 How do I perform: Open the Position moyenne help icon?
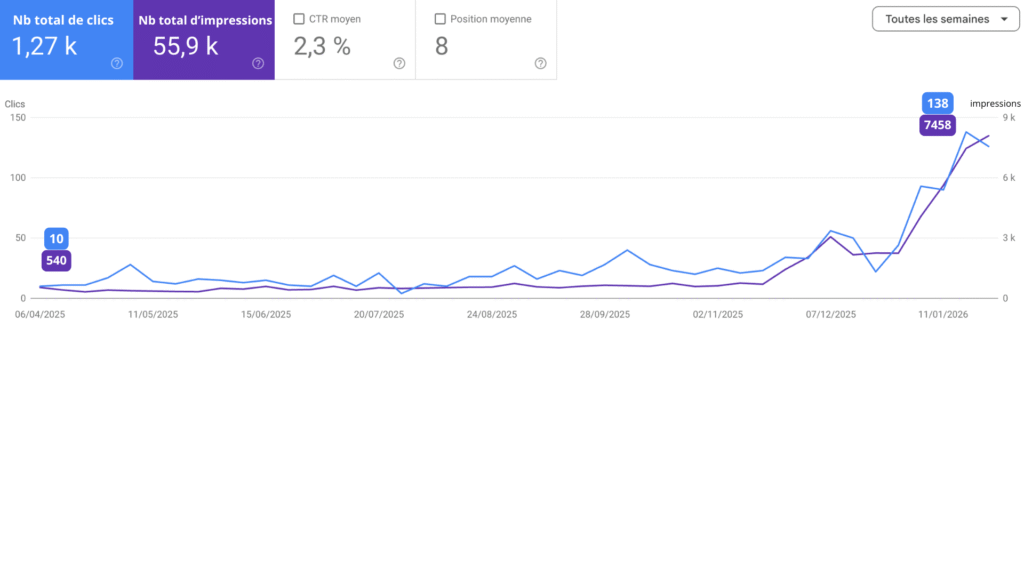tap(540, 63)
